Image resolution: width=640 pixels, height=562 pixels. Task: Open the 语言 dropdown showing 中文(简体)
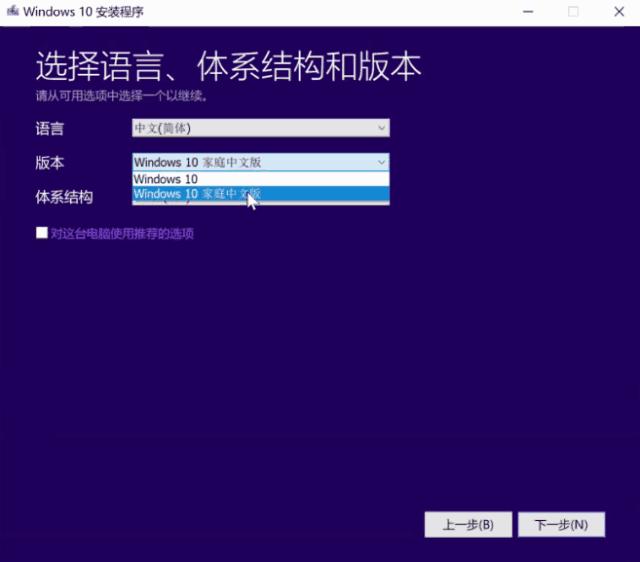(261, 128)
